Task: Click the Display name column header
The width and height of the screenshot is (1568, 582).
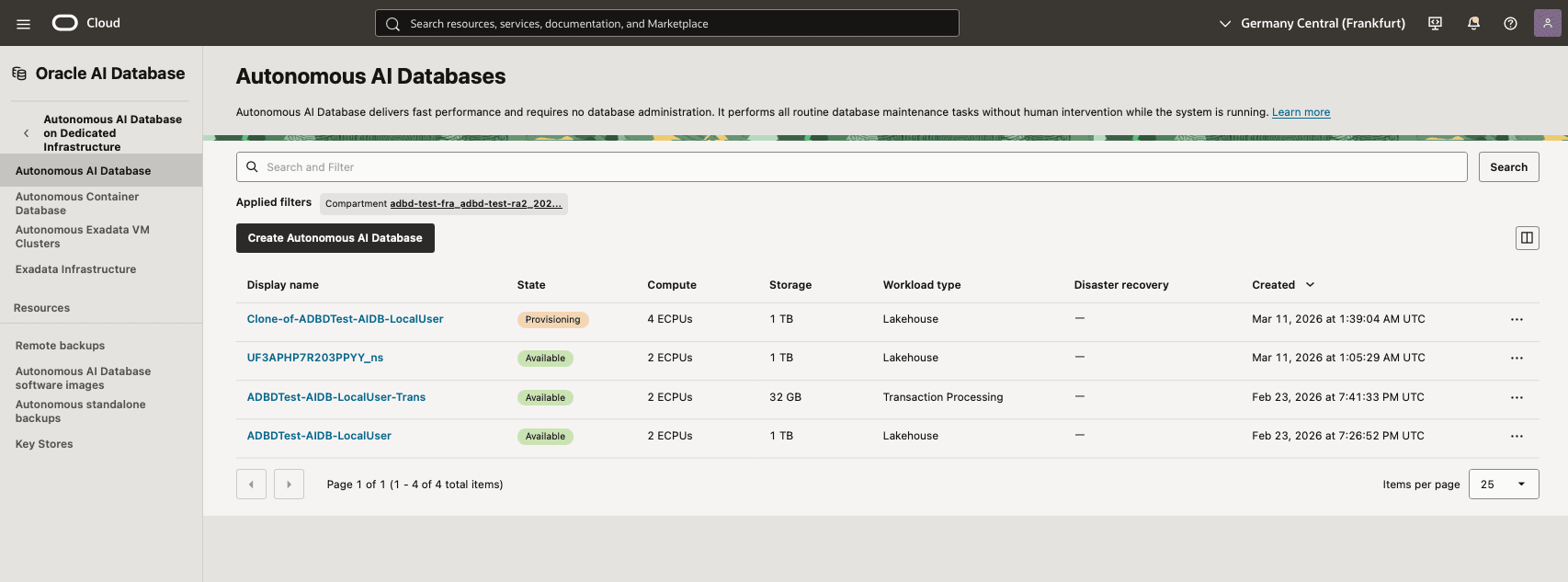Action: pyautogui.click(x=283, y=285)
